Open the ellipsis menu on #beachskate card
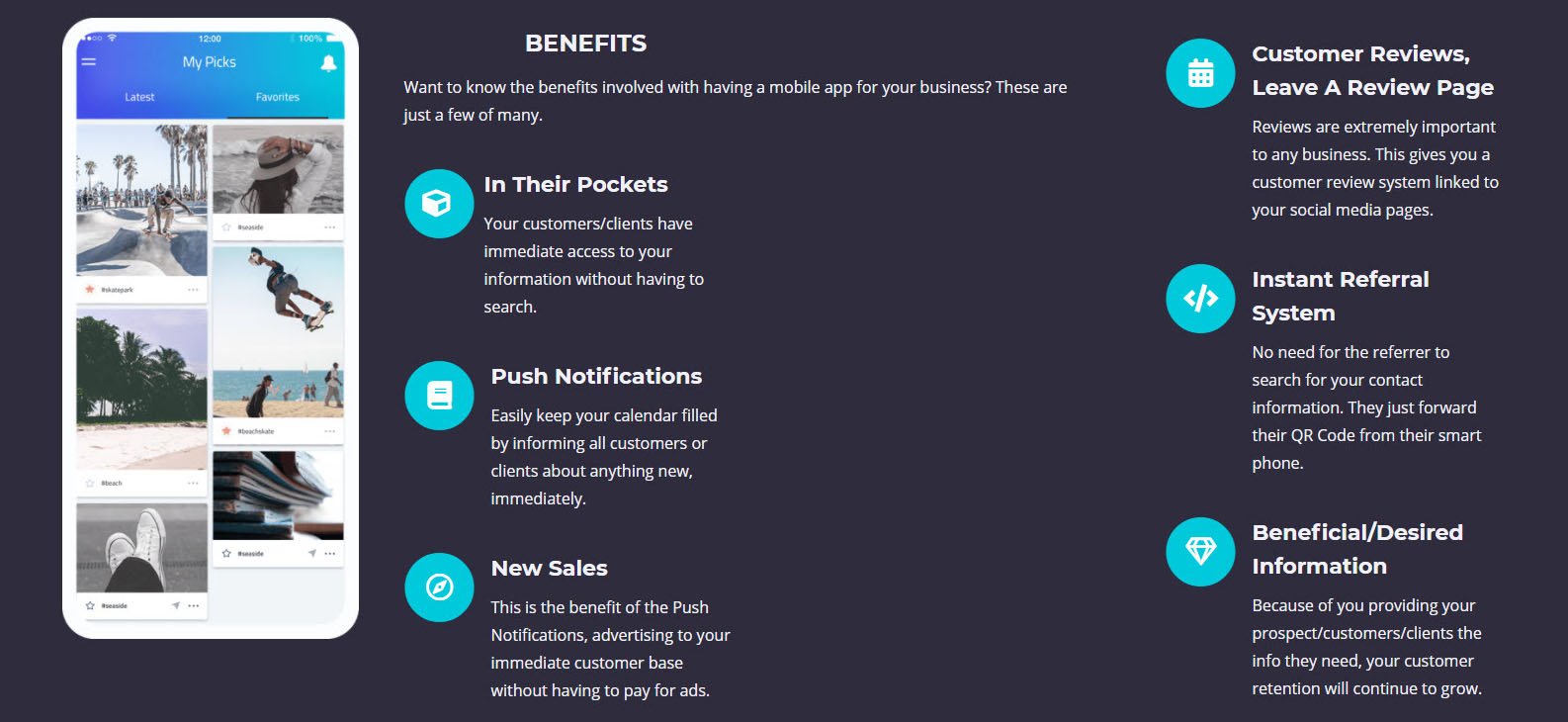Screen dimensions: 1568x722 pos(329,431)
